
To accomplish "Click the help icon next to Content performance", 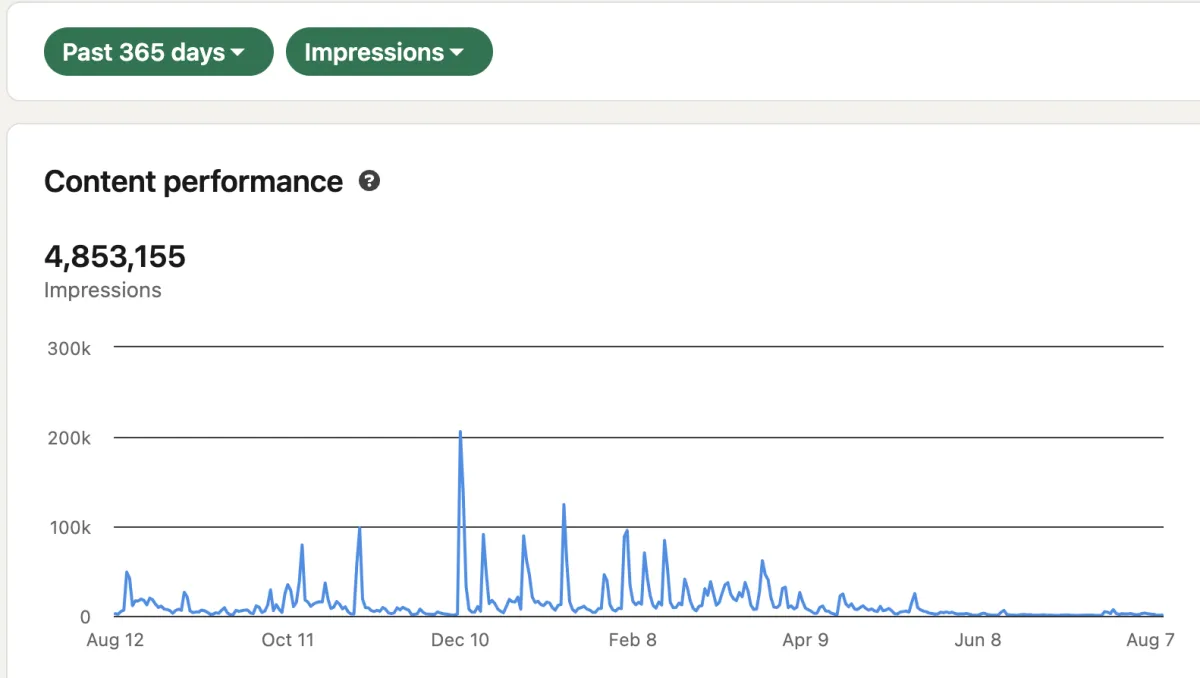I will coord(369,181).
